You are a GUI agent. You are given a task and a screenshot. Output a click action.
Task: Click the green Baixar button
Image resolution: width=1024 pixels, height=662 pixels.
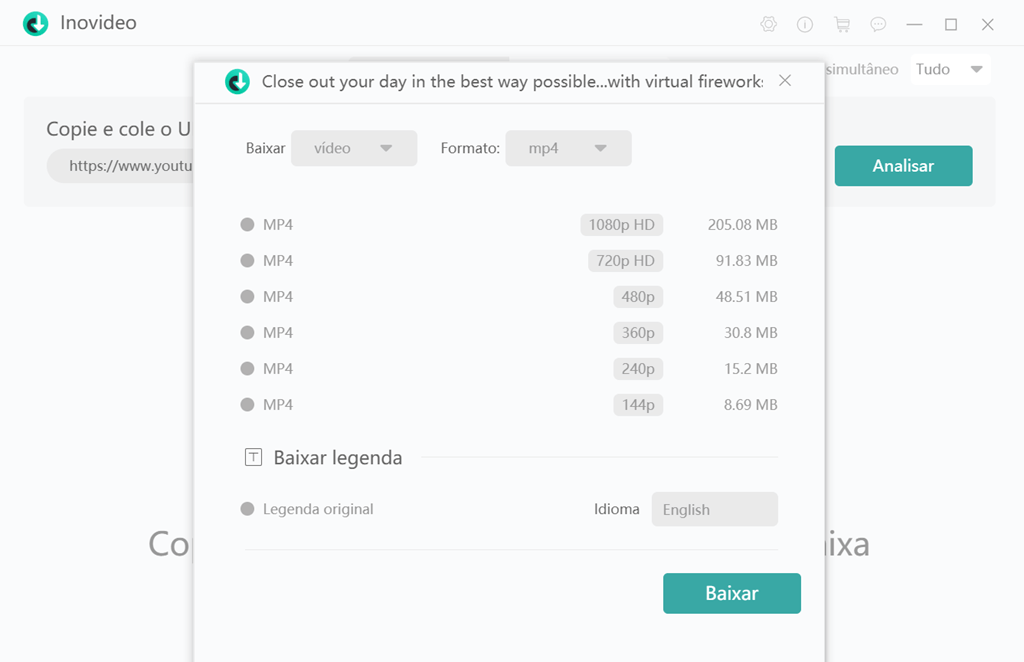click(x=731, y=593)
